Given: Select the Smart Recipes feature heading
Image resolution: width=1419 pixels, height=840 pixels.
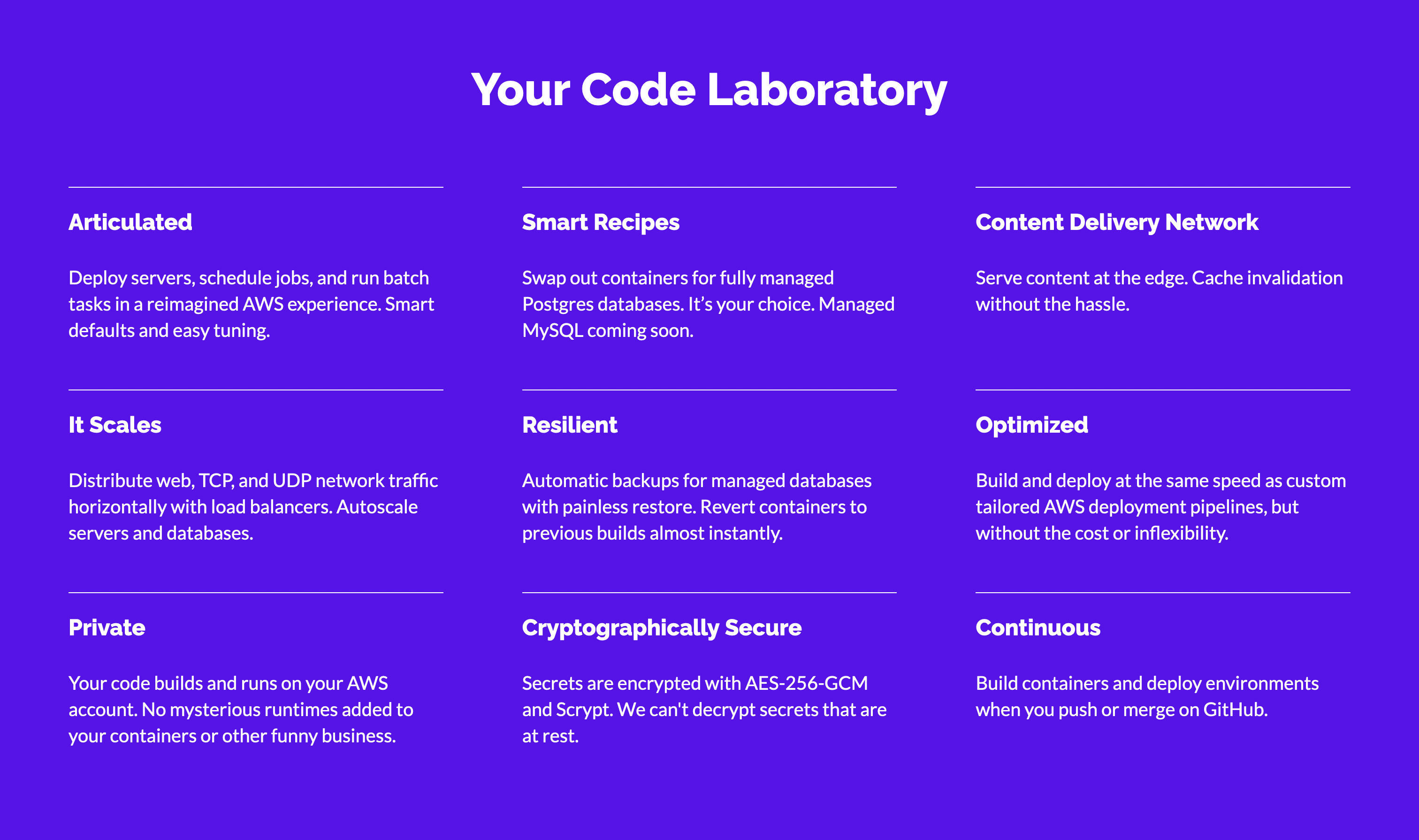Looking at the screenshot, I should 601,222.
